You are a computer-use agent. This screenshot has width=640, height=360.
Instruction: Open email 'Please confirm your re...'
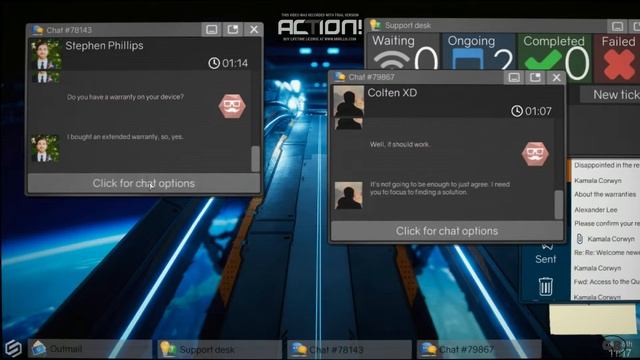606,224
